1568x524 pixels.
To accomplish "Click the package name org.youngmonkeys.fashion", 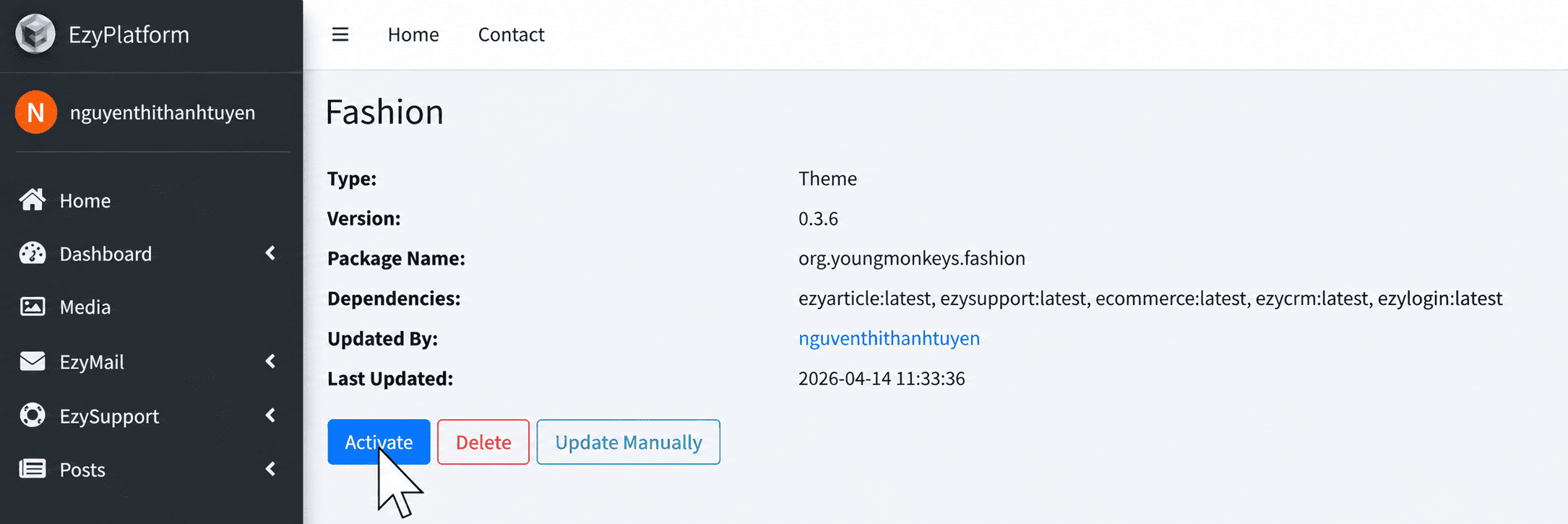I will pyautogui.click(x=911, y=258).
